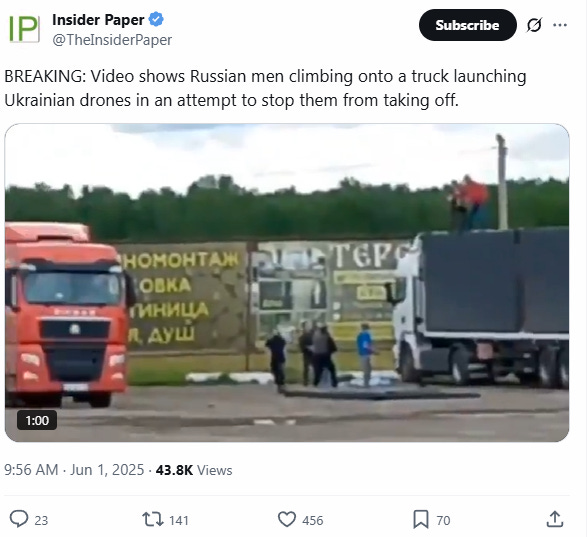Click the 141 reposts count
This screenshot has width=587, height=537.
179,521
